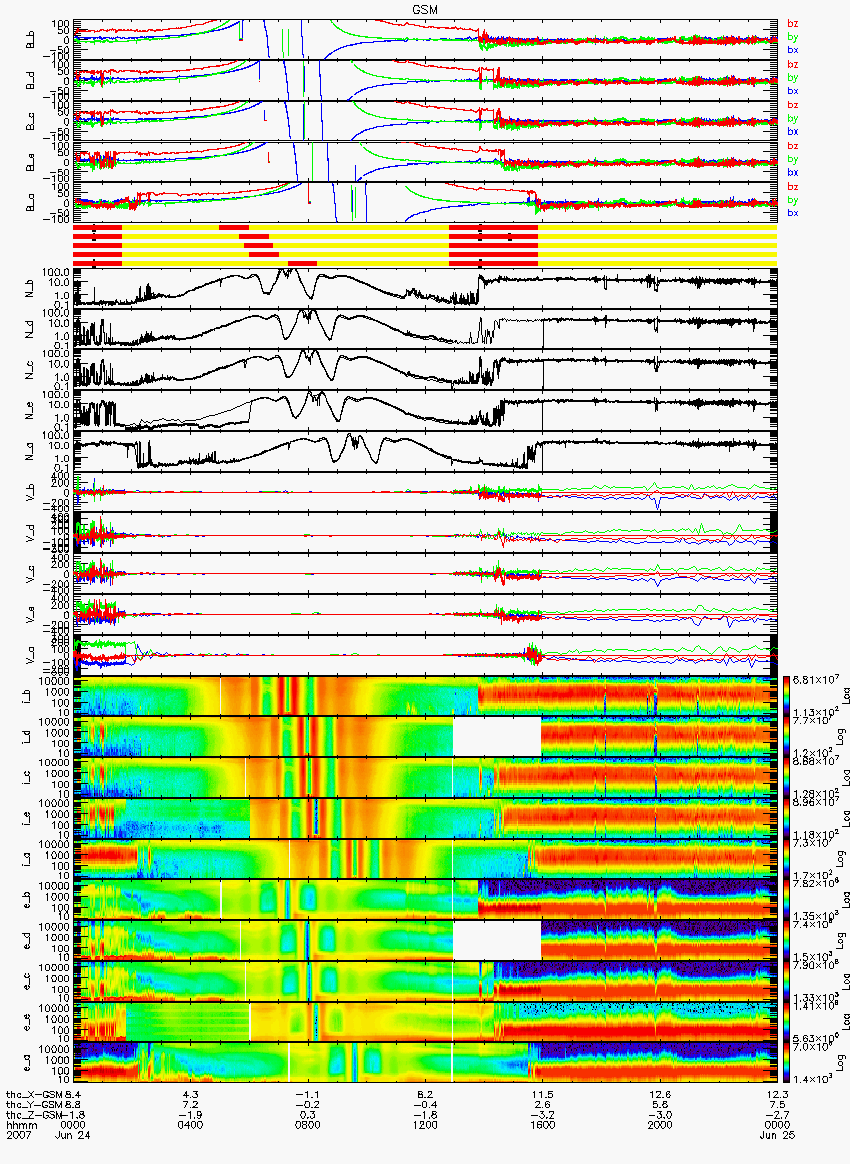Click the 7.0×10^8 colorbar value
This screenshot has height=1164, width=850.
(x=813, y=1047)
